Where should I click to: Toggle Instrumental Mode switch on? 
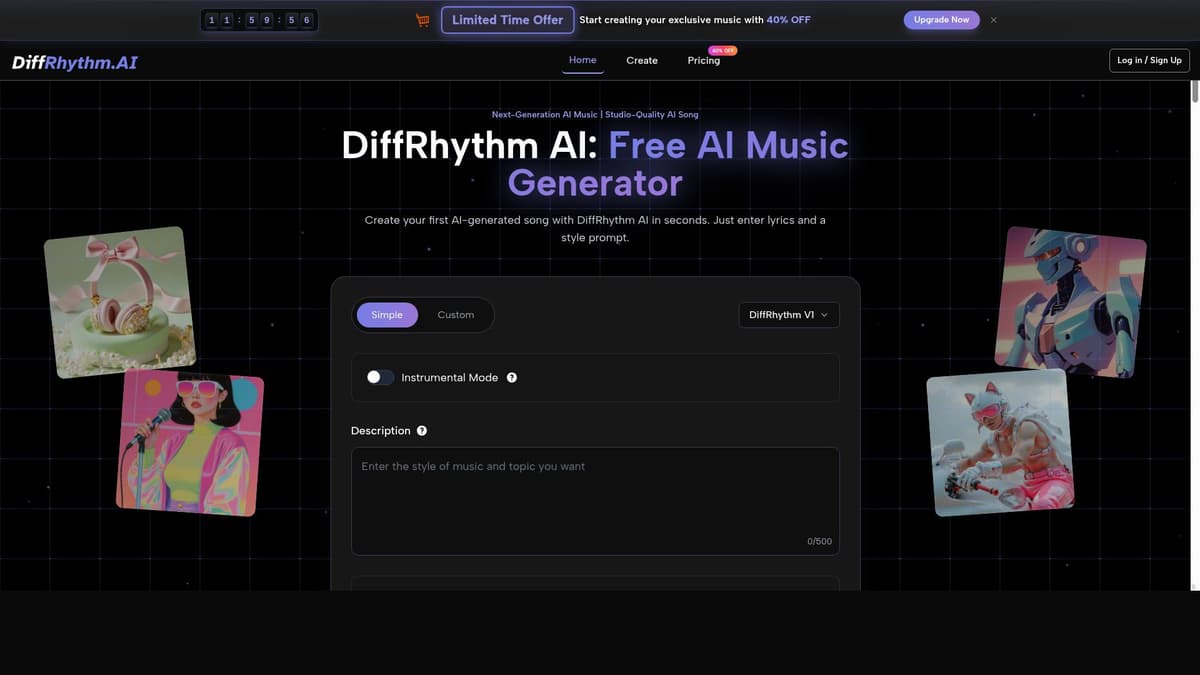[x=380, y=378]
